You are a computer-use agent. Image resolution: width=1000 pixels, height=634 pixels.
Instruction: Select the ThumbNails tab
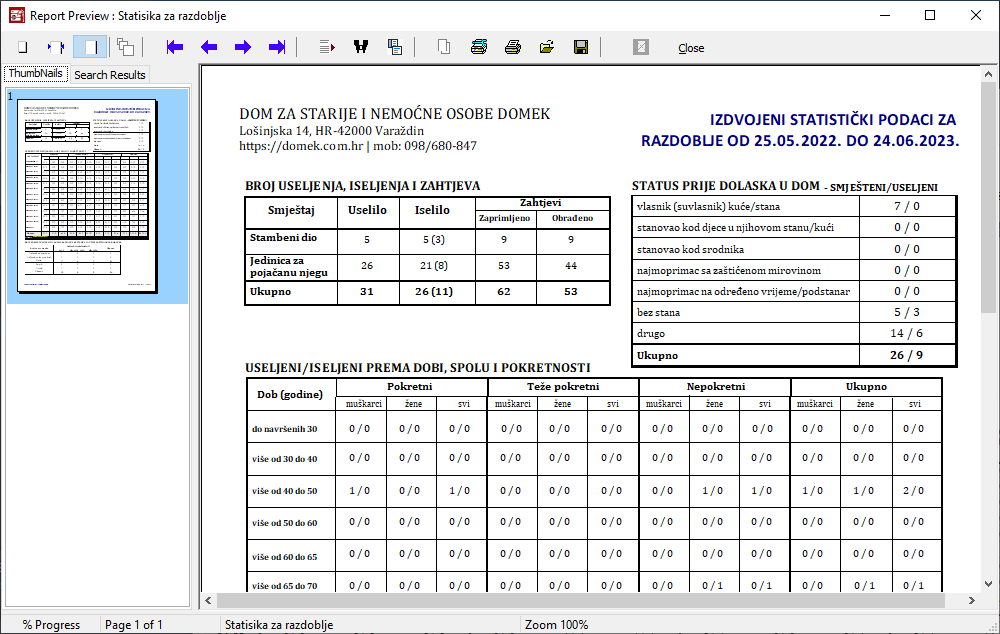click(36, 74)
